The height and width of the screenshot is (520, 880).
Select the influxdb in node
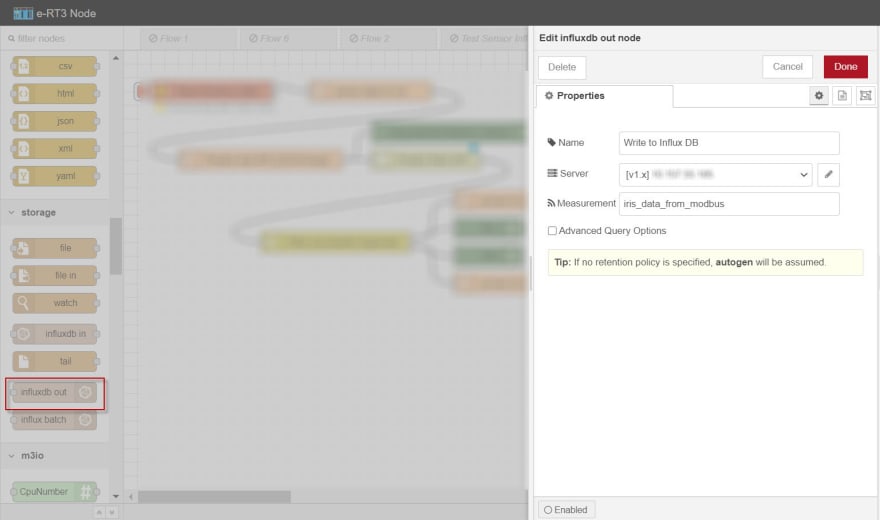click(x=54, y=334)
